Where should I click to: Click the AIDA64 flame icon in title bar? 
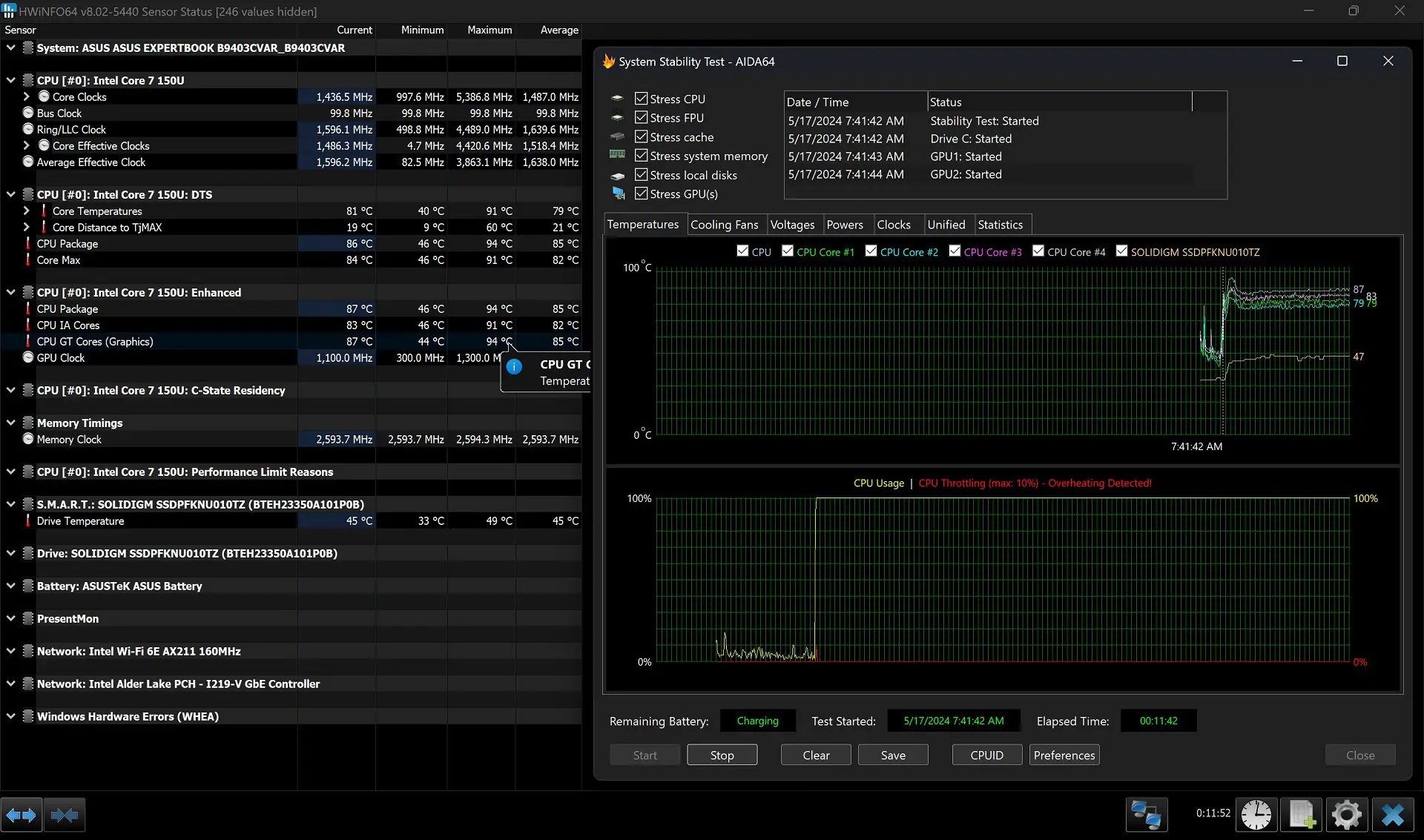(x=609, y=62)
